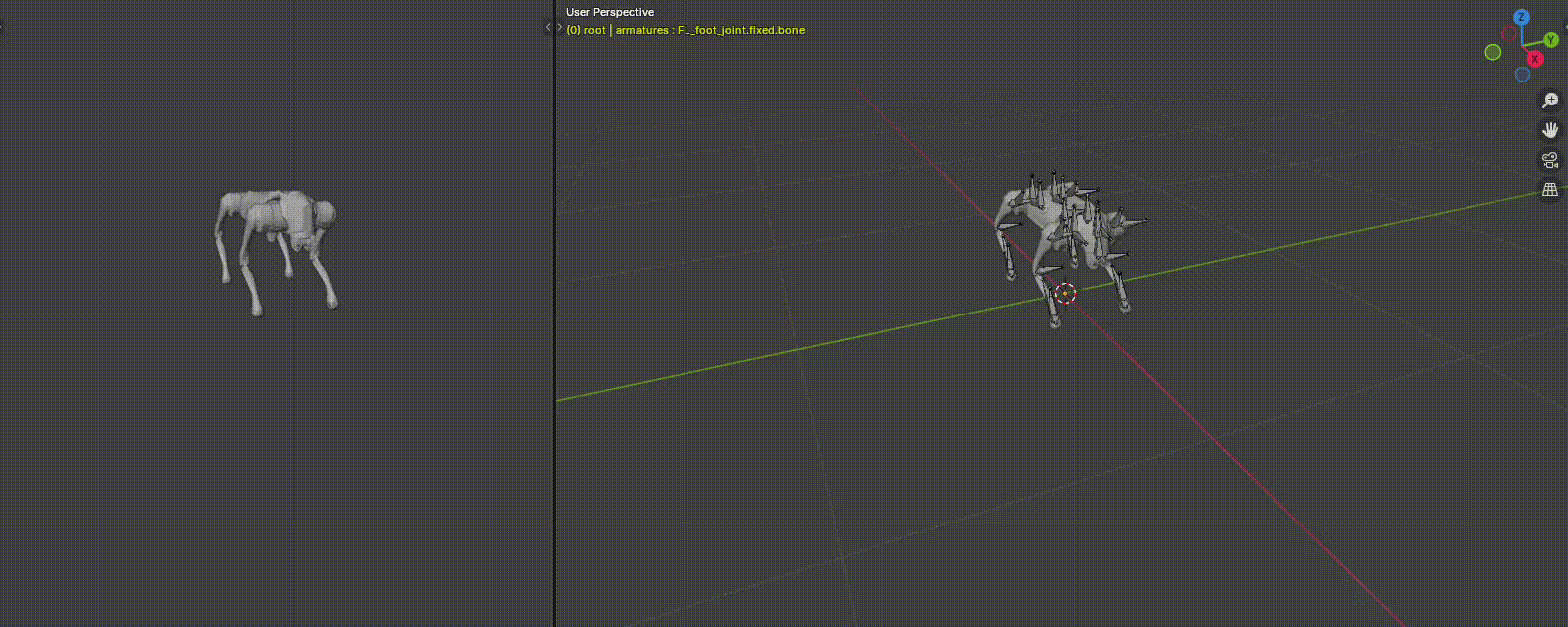The height and width of the screenshot is (627, 1568).
Task: Expand left viewport's sidebar via right-edge chevron
Action: (x=548, y=27)
